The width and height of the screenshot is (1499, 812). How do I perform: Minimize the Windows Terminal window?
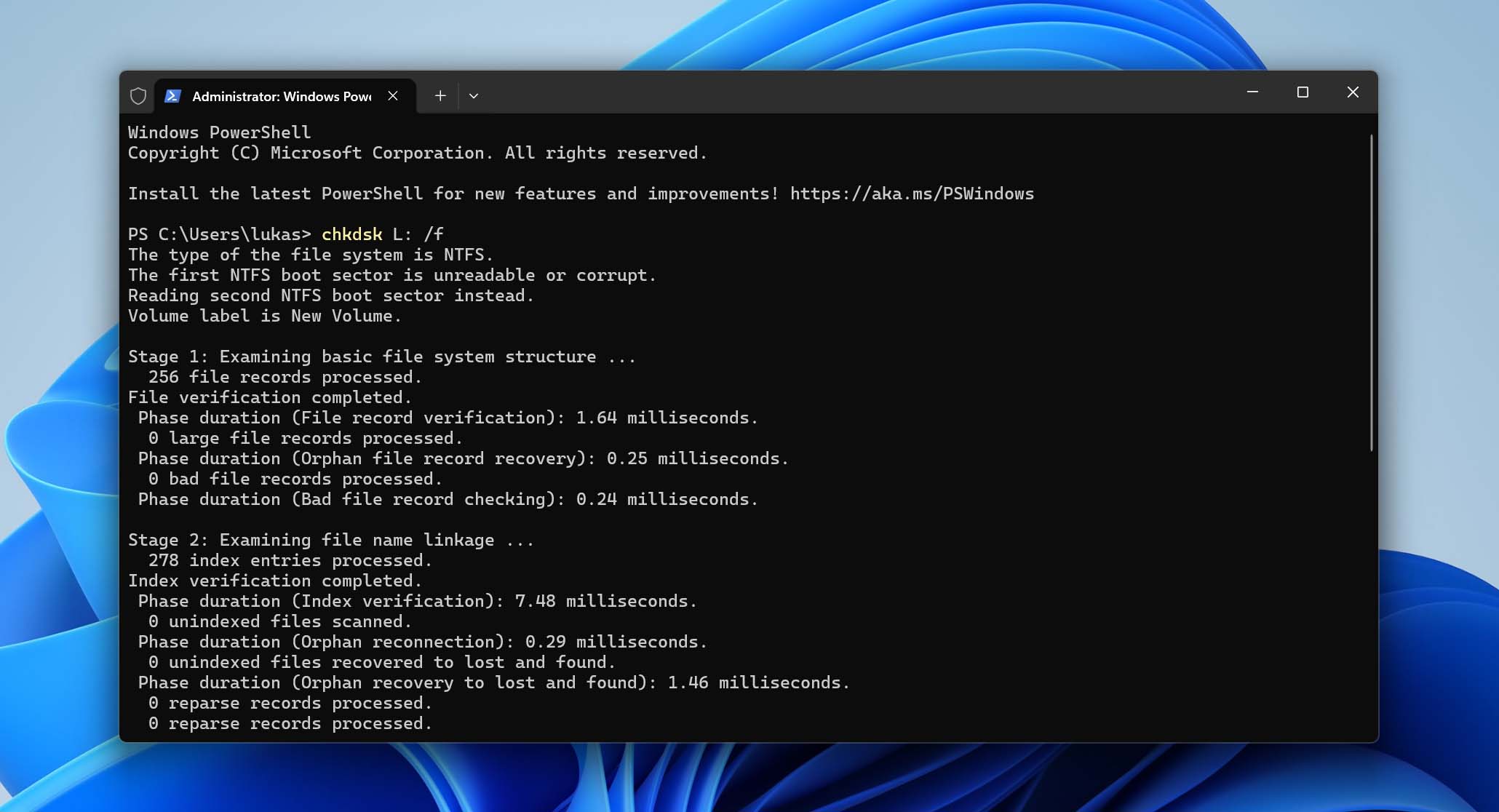point(1253,92)
